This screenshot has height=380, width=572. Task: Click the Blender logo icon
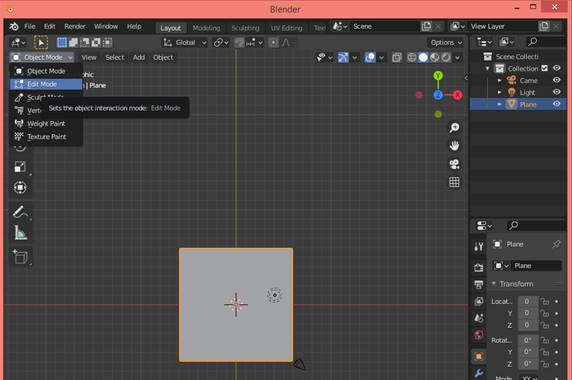click(14, 27)
